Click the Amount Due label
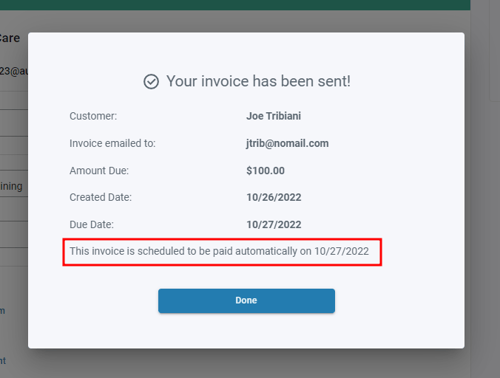Image resolution: width=500 pixels, height=378 pixels. point(99,171)
